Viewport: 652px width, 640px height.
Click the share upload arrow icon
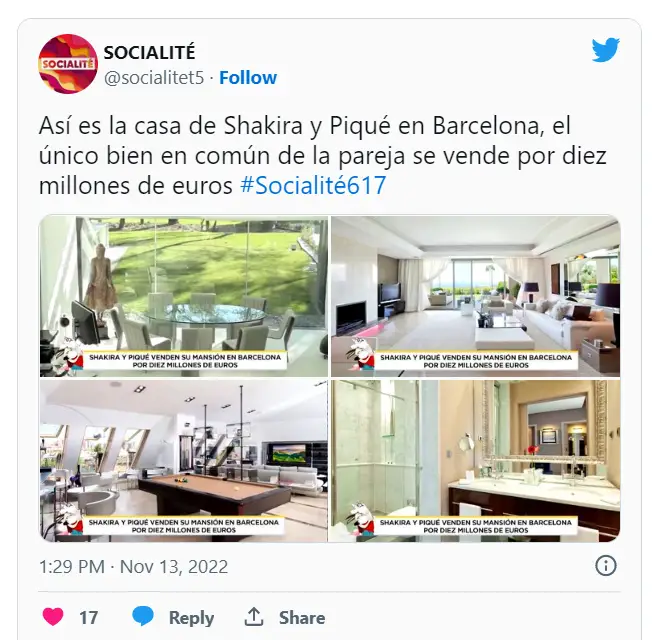click(x=254, y=616)
